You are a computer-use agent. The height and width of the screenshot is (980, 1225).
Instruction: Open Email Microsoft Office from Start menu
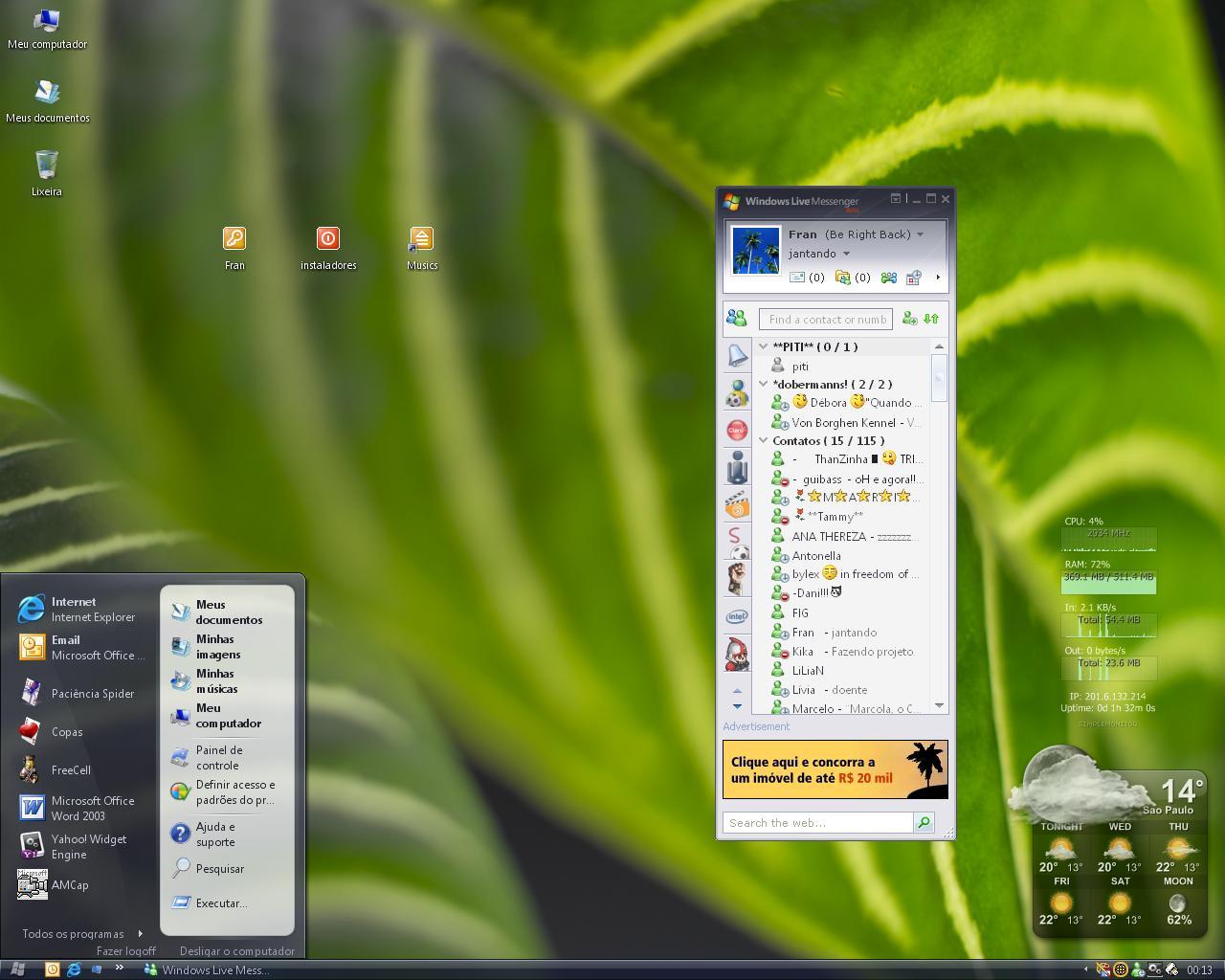[x=80, y=648]
